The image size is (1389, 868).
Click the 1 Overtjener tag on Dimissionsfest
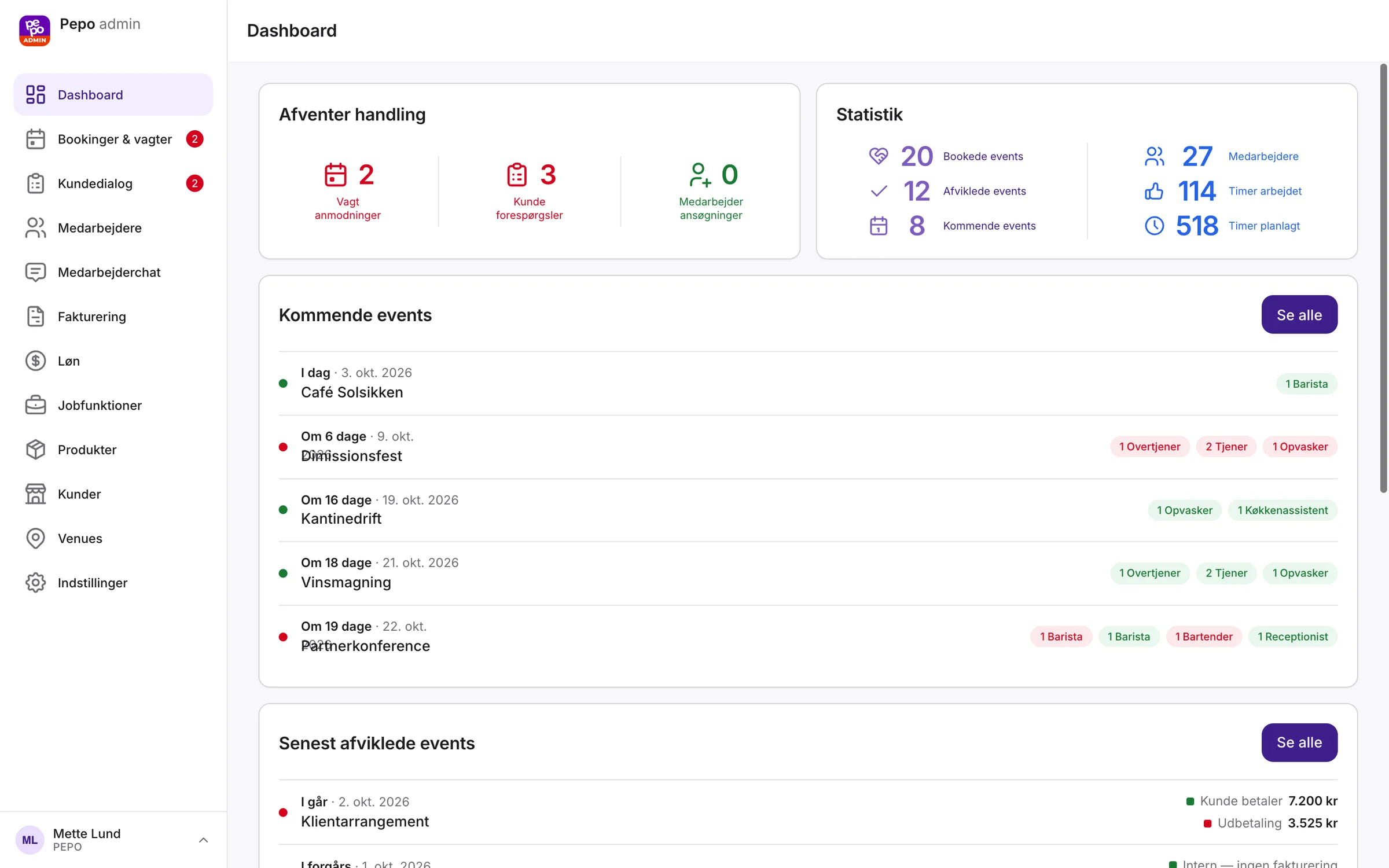(1149, 447)
